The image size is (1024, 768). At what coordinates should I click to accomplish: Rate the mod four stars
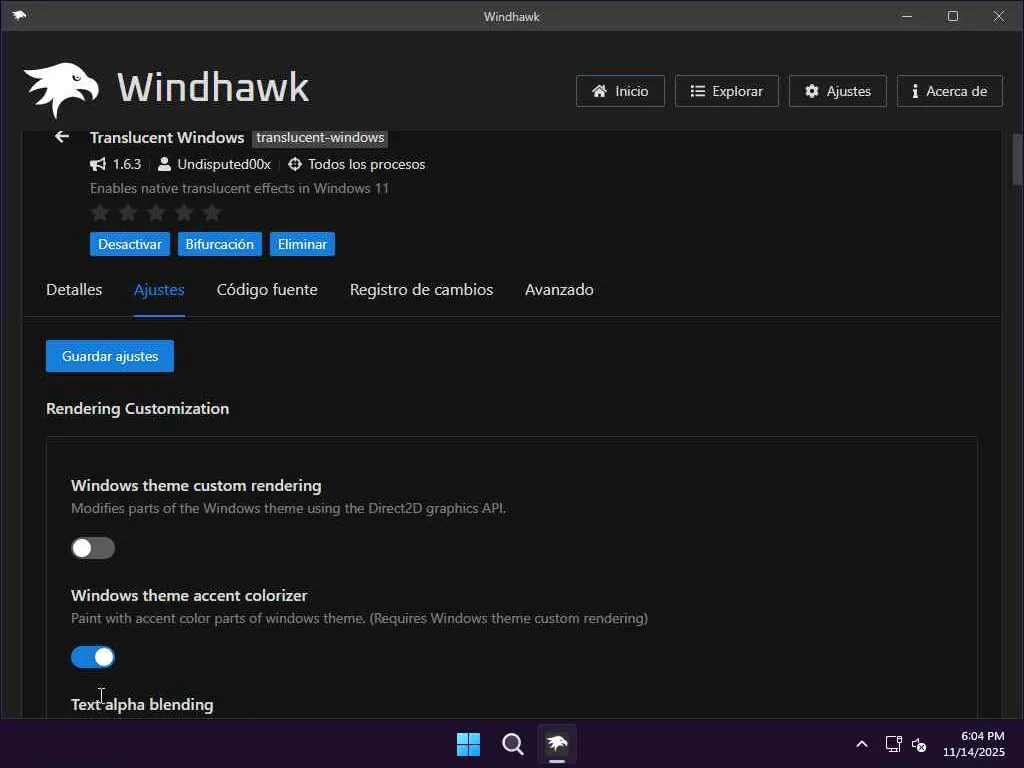click(184, 212)
